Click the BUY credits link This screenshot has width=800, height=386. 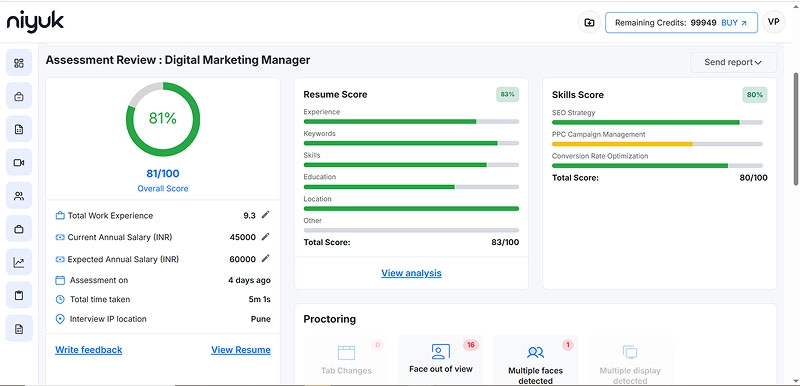[734, 23]
